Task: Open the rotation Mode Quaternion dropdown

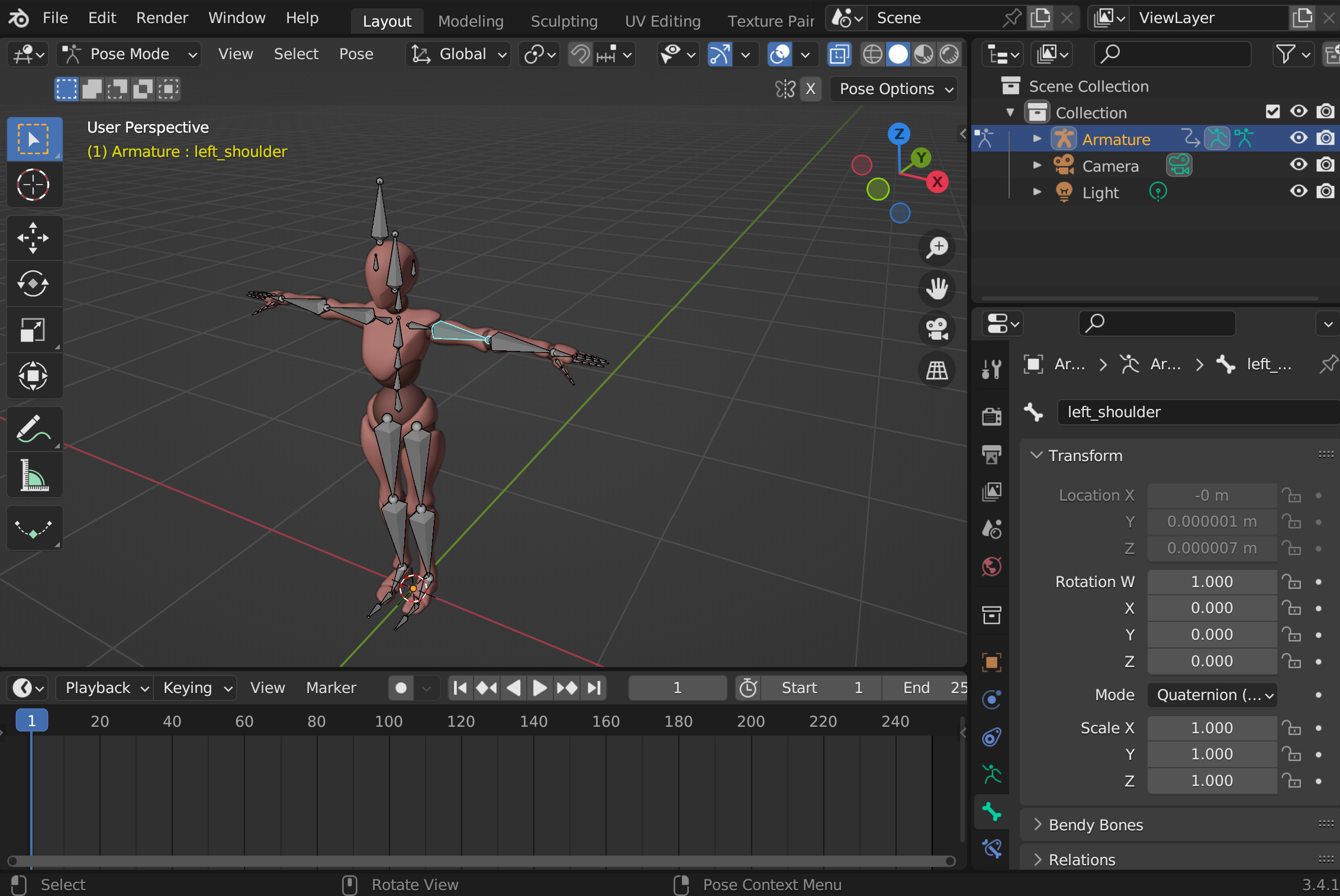Action: tap(1212, 695)
